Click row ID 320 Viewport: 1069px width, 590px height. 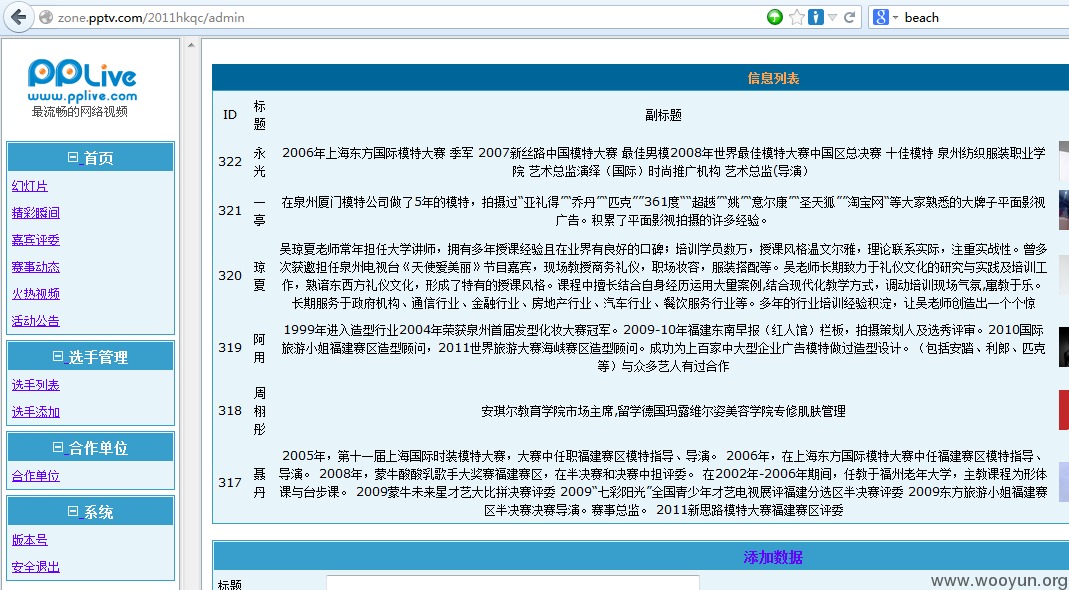coord(230,276)
